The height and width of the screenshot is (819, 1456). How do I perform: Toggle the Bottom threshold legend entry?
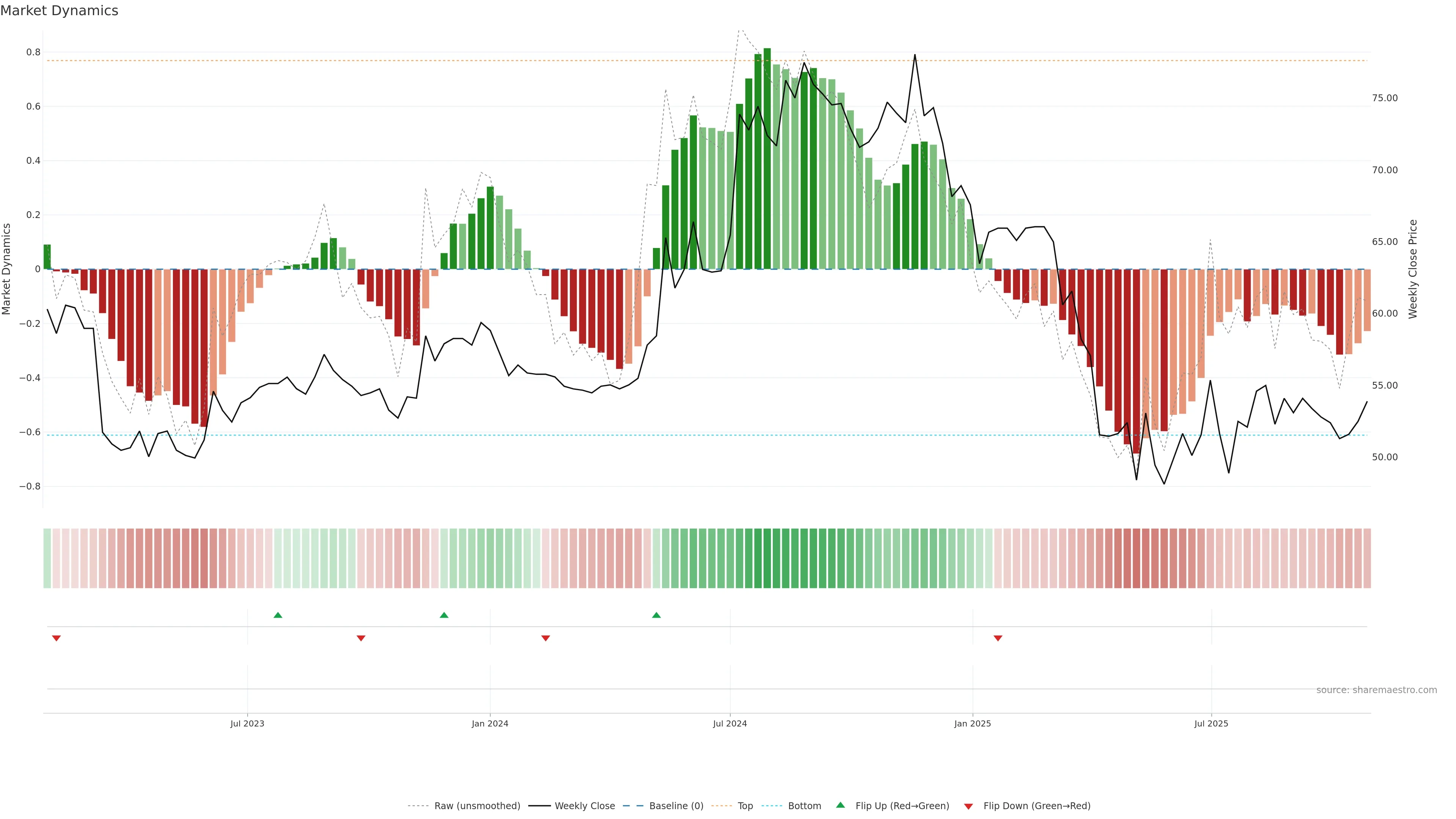(x=804, y=806)
